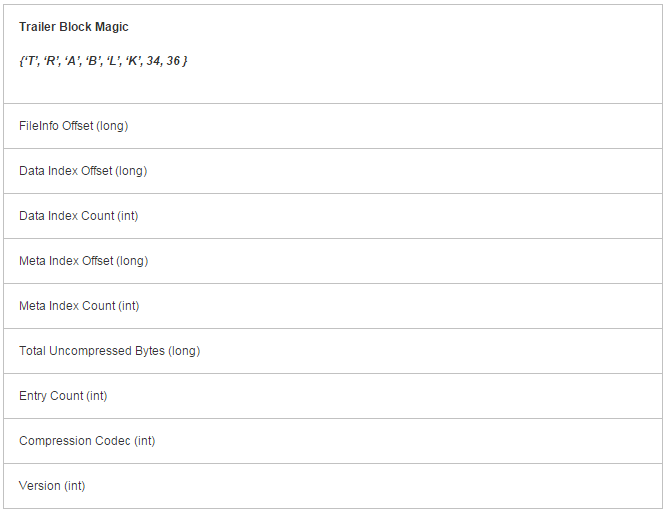The width and height of the screenshot is (667, 512).
Task: Click the word Magic in the header
Action: [x=111, y=27]
